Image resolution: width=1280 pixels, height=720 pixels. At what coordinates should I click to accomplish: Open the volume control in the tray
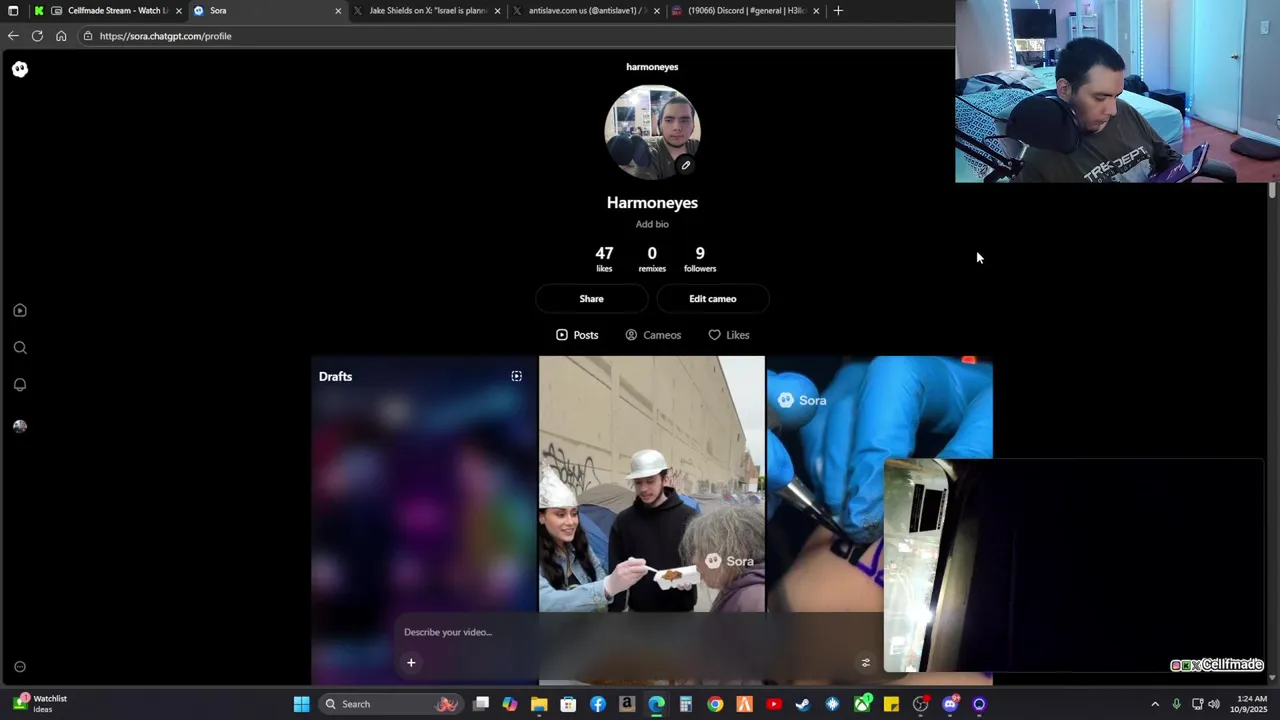click(1214, 704)
